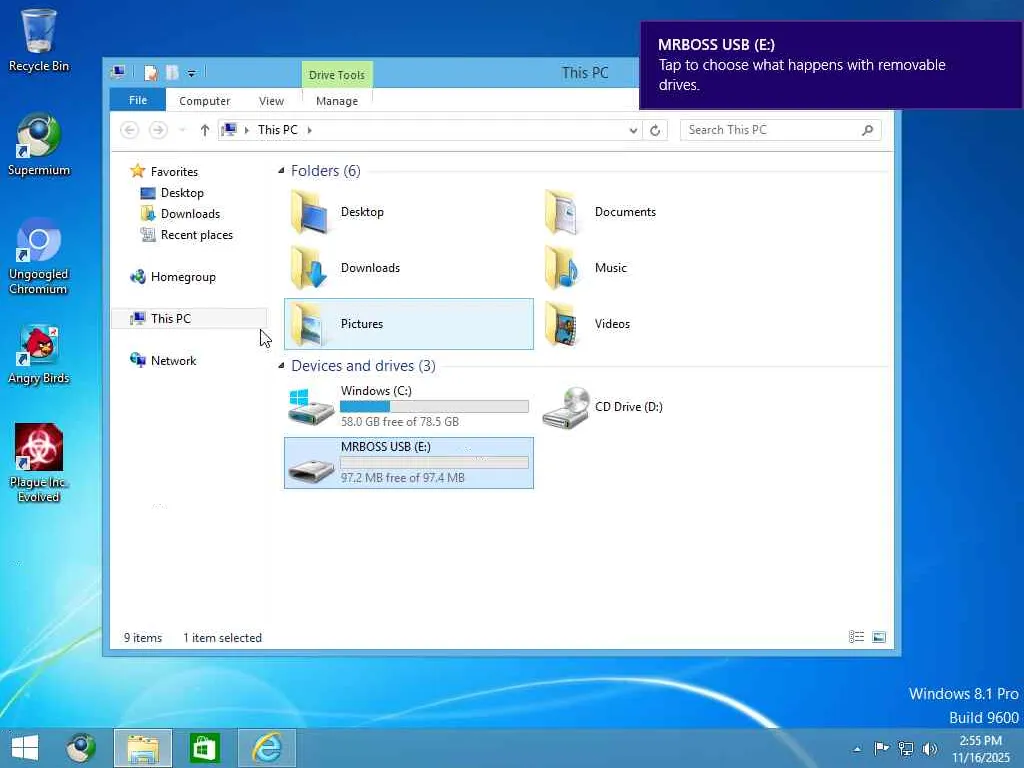
Task: Open the Recycle Bin desktop icon
Action: (x=39, y=39)
